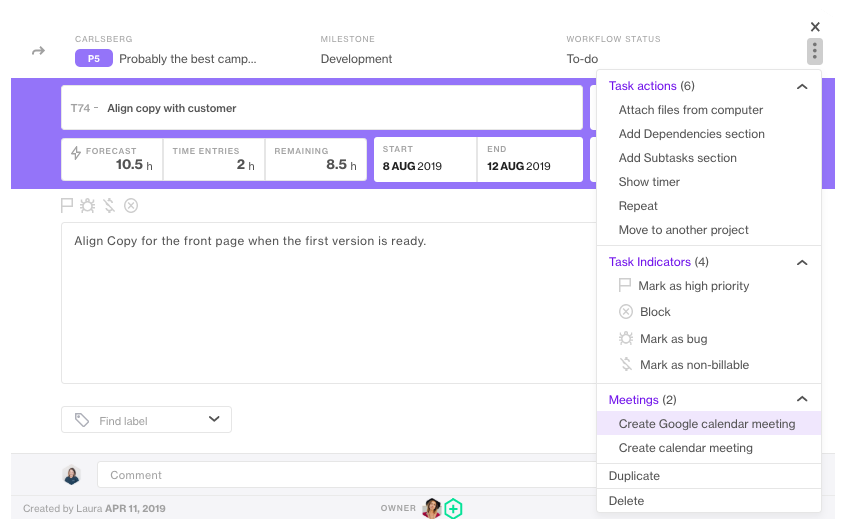Open project Probably the best camp...

click(187, 59)
